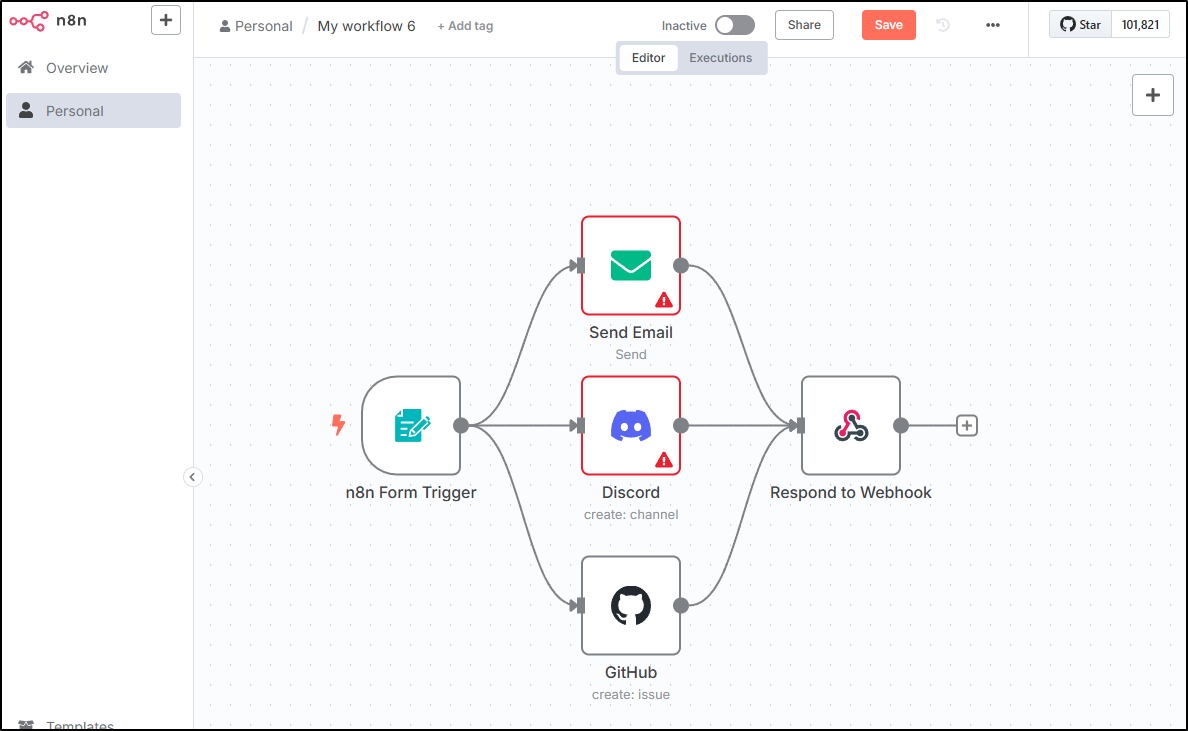Screen dimensions: 1188x731
Task: Click the Discord node input connector
Action: click(x=579, y=426)
